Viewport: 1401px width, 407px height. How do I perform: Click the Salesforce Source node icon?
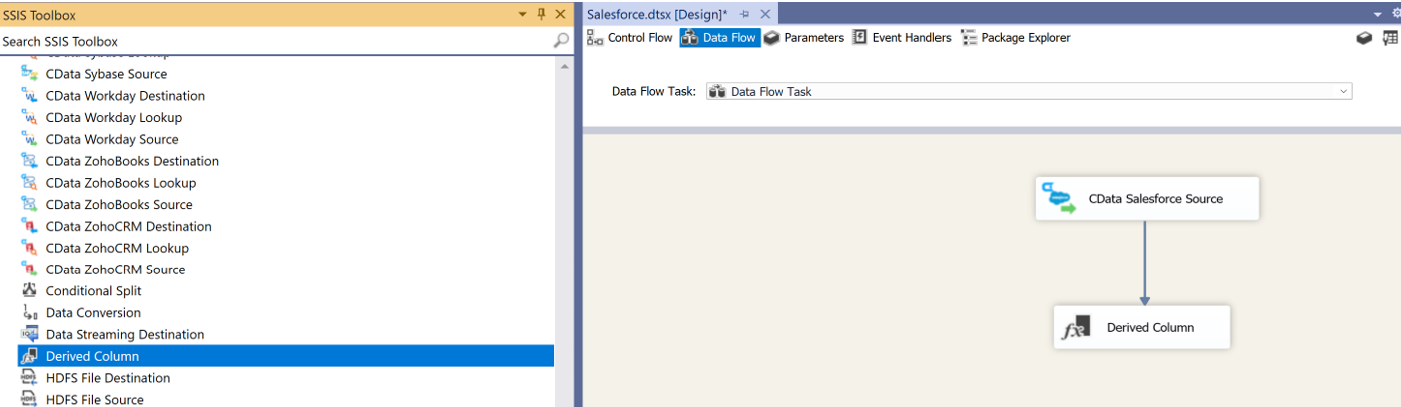(x=1059, y=198)
